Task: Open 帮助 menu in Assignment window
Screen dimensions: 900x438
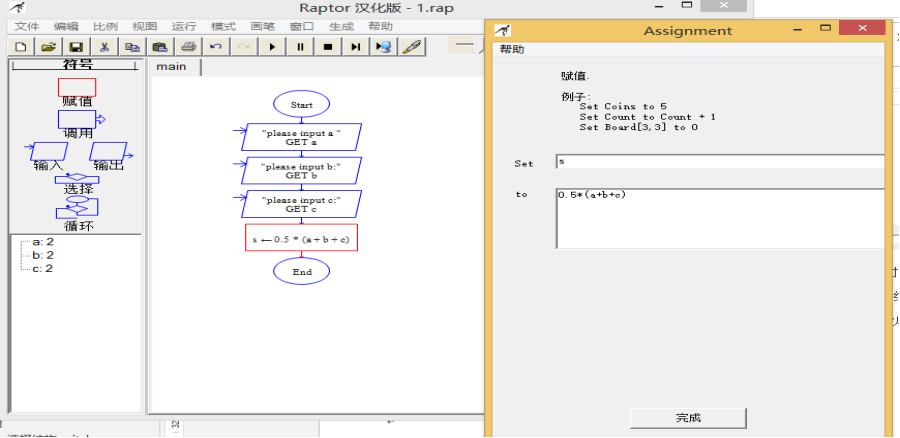Action: 512,49
